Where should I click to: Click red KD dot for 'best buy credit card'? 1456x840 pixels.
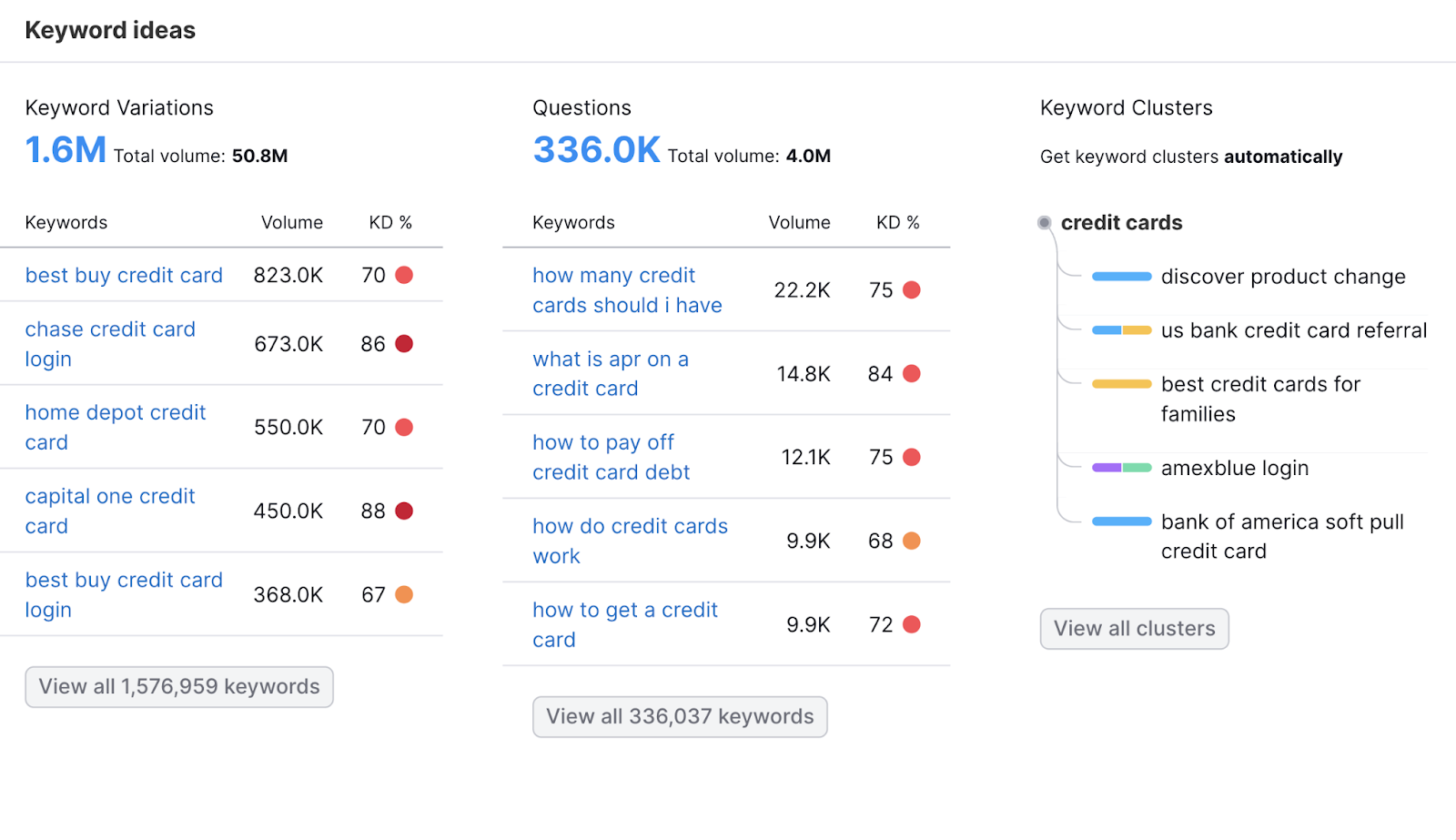(404, 275)
